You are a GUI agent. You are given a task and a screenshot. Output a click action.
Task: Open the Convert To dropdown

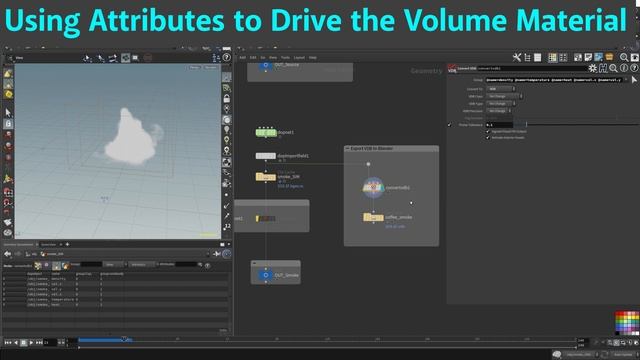(501, 89)
